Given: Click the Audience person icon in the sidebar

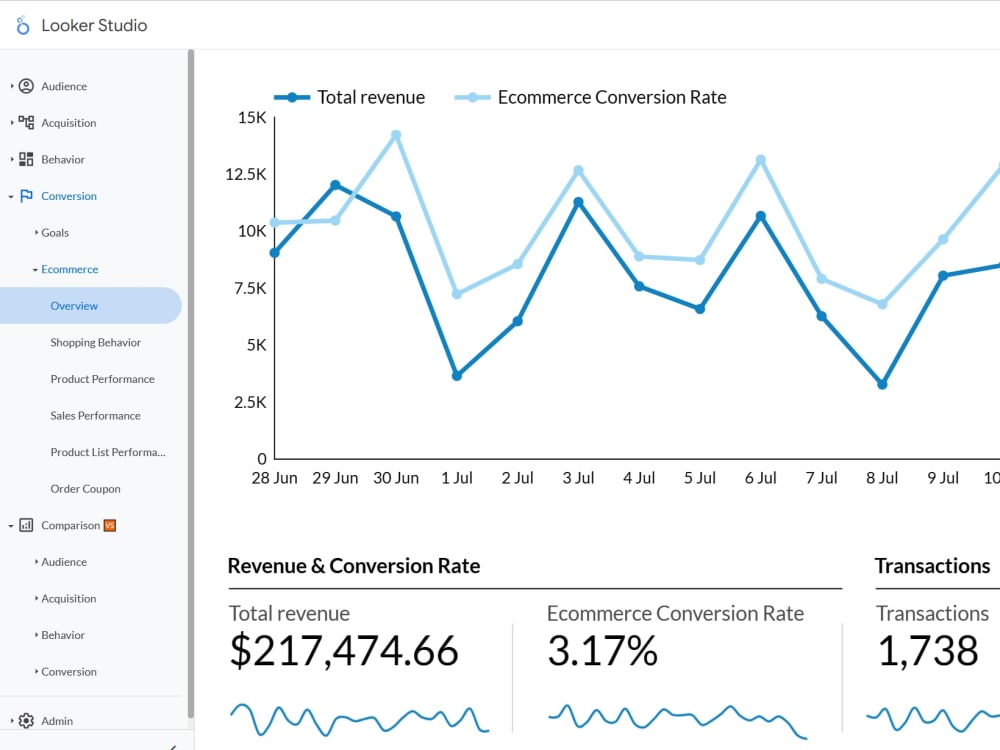Looking at the screenshot, I should [28, 86].
